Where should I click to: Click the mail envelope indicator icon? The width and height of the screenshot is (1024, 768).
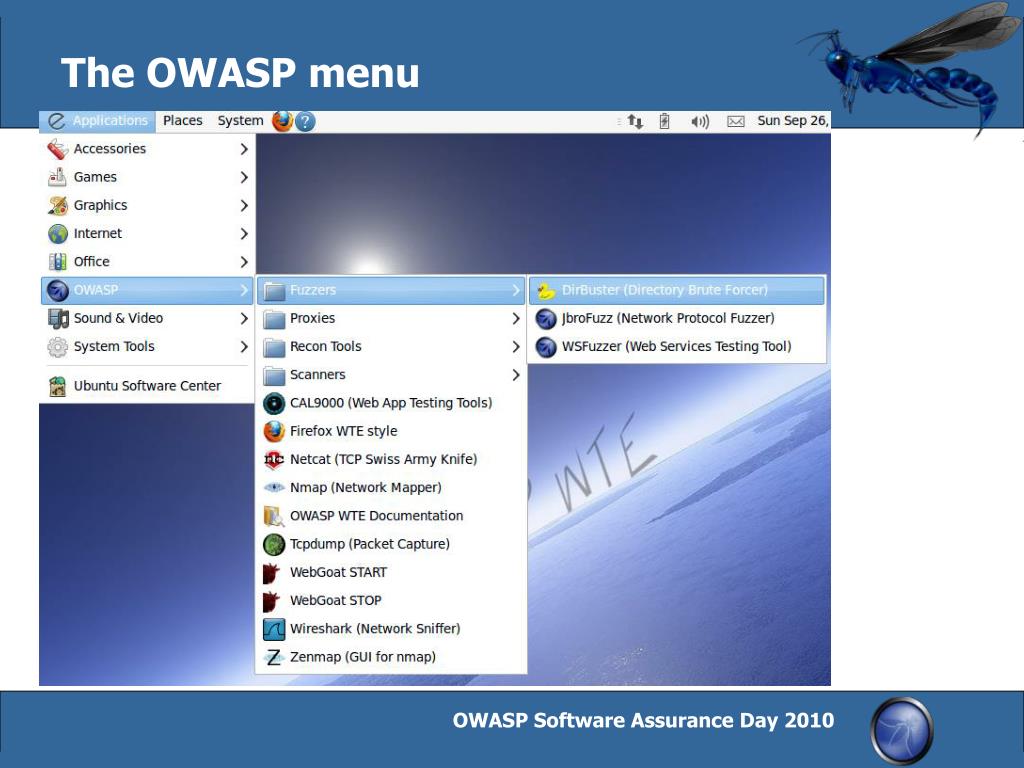pos(736,121)
